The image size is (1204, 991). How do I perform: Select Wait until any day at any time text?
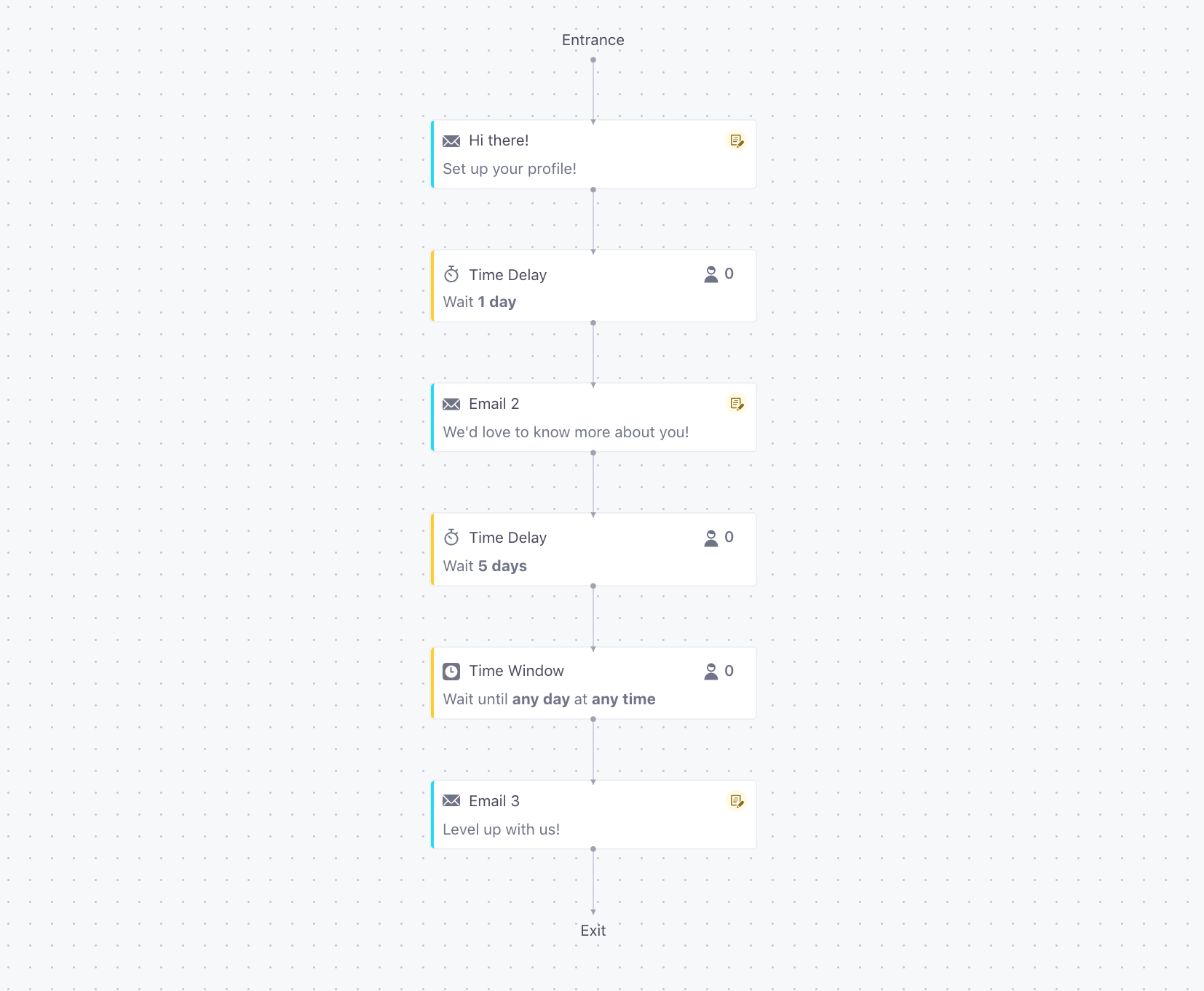click(x=549, y=699)
